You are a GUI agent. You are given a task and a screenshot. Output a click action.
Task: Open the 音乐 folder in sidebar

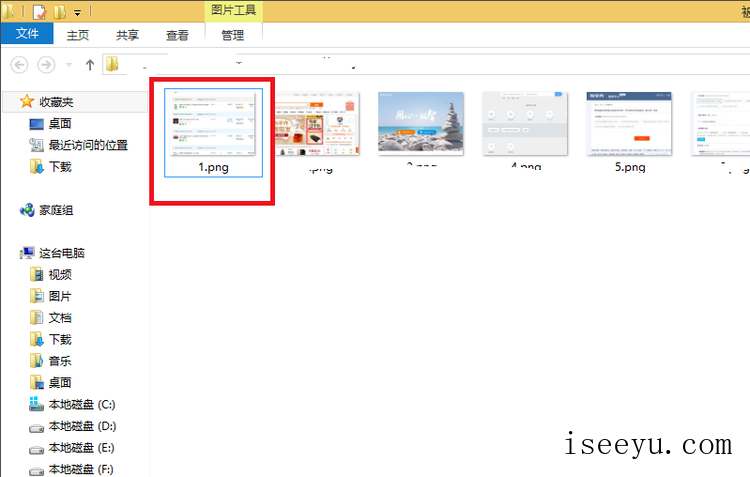pyautogui.click(x=60, y=361)
